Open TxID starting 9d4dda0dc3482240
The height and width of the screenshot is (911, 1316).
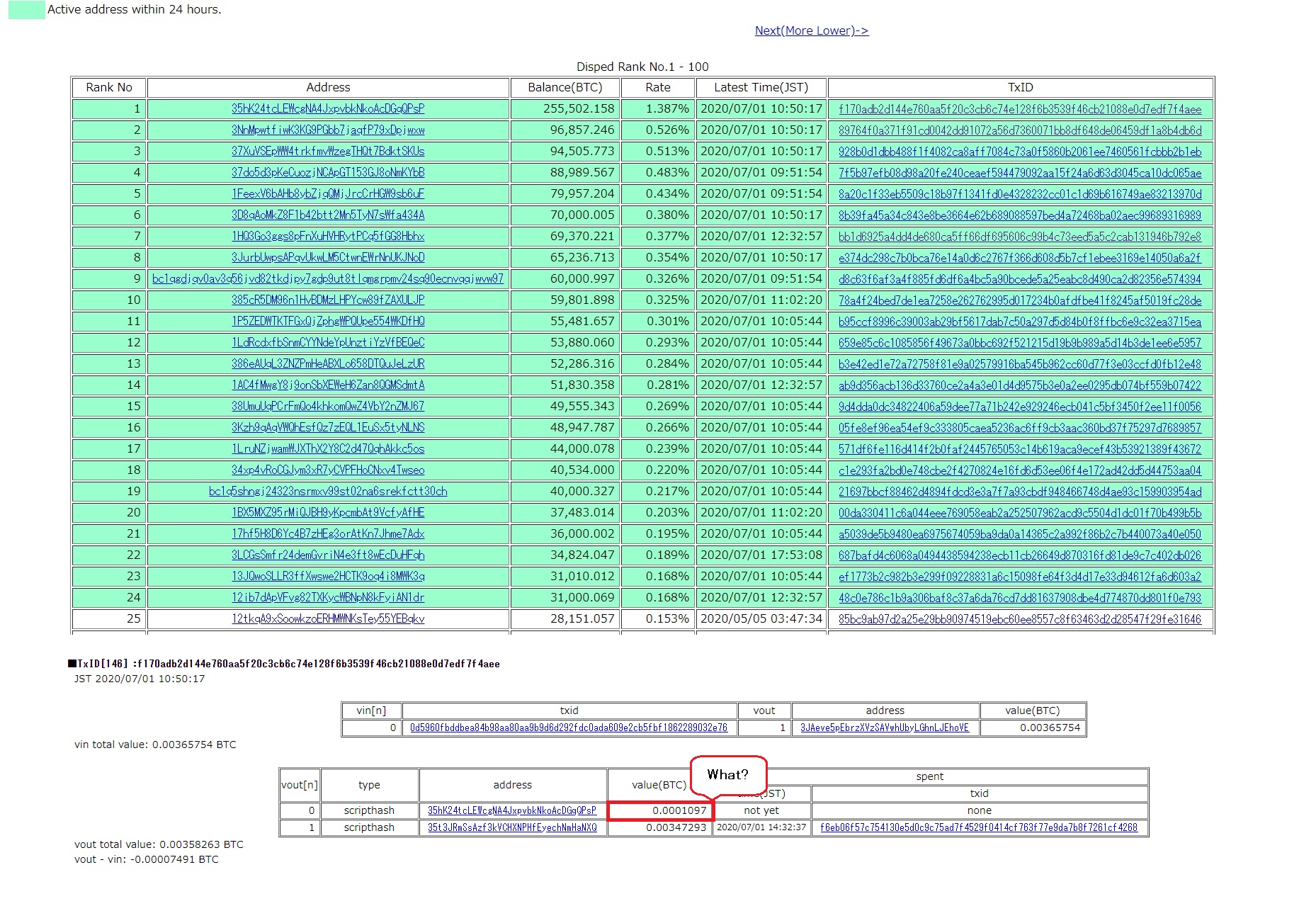pyautogui.click(x=1020, y=406)
